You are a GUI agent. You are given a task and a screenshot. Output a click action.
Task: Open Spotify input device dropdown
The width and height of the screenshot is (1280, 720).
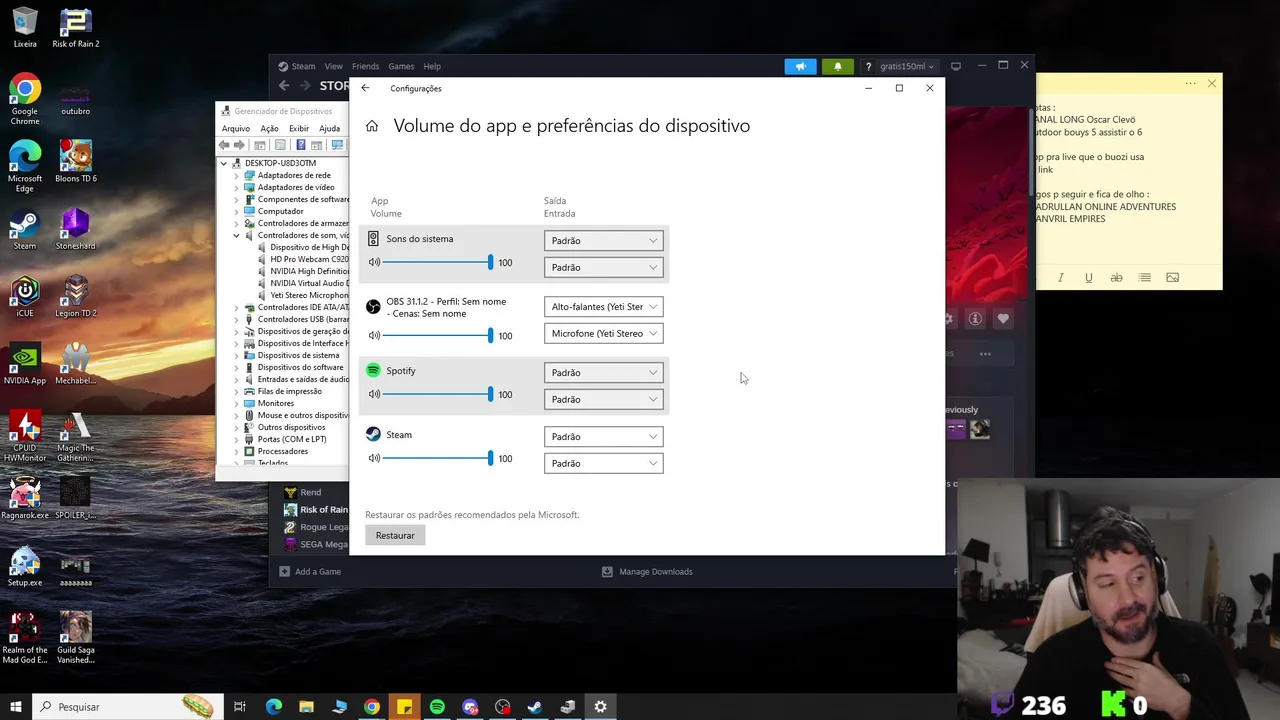click(x=603, y=399)
